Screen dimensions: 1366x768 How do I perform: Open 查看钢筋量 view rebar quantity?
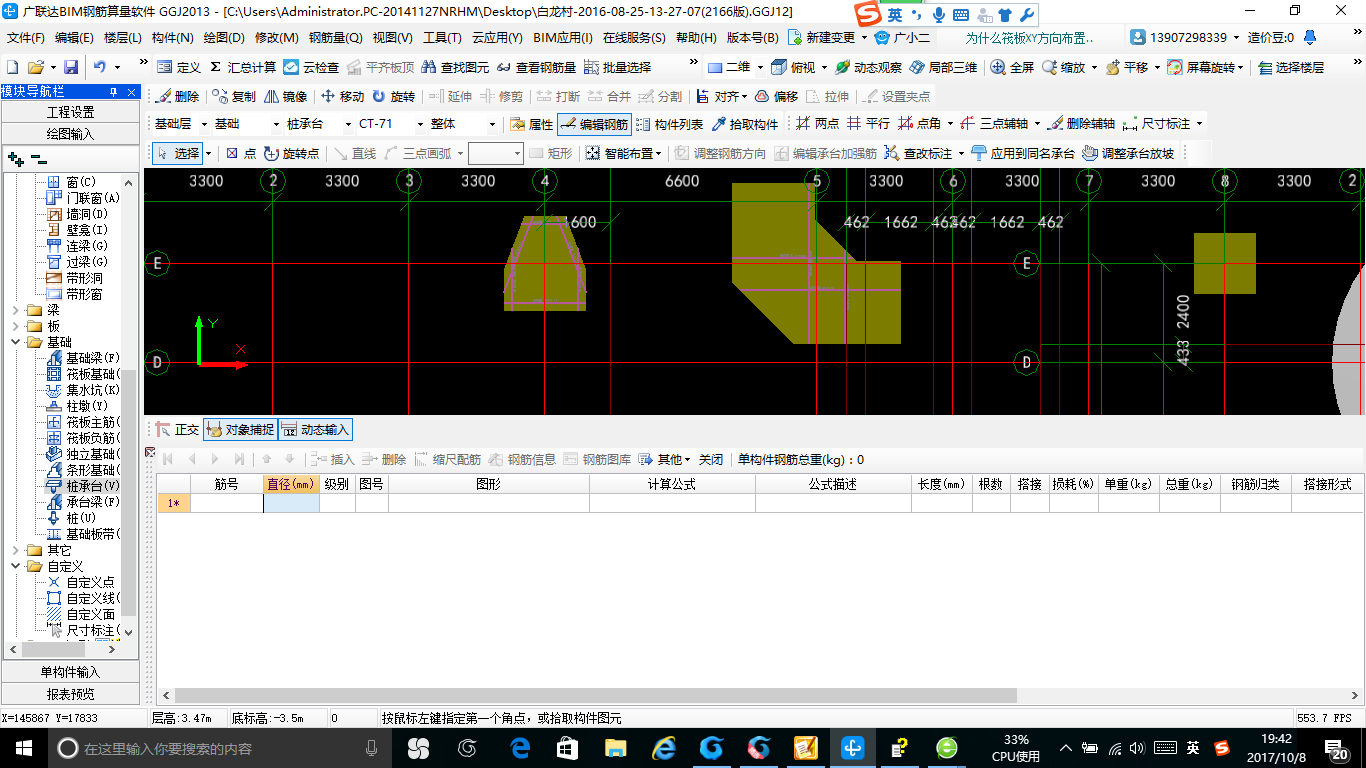[536, 67]
